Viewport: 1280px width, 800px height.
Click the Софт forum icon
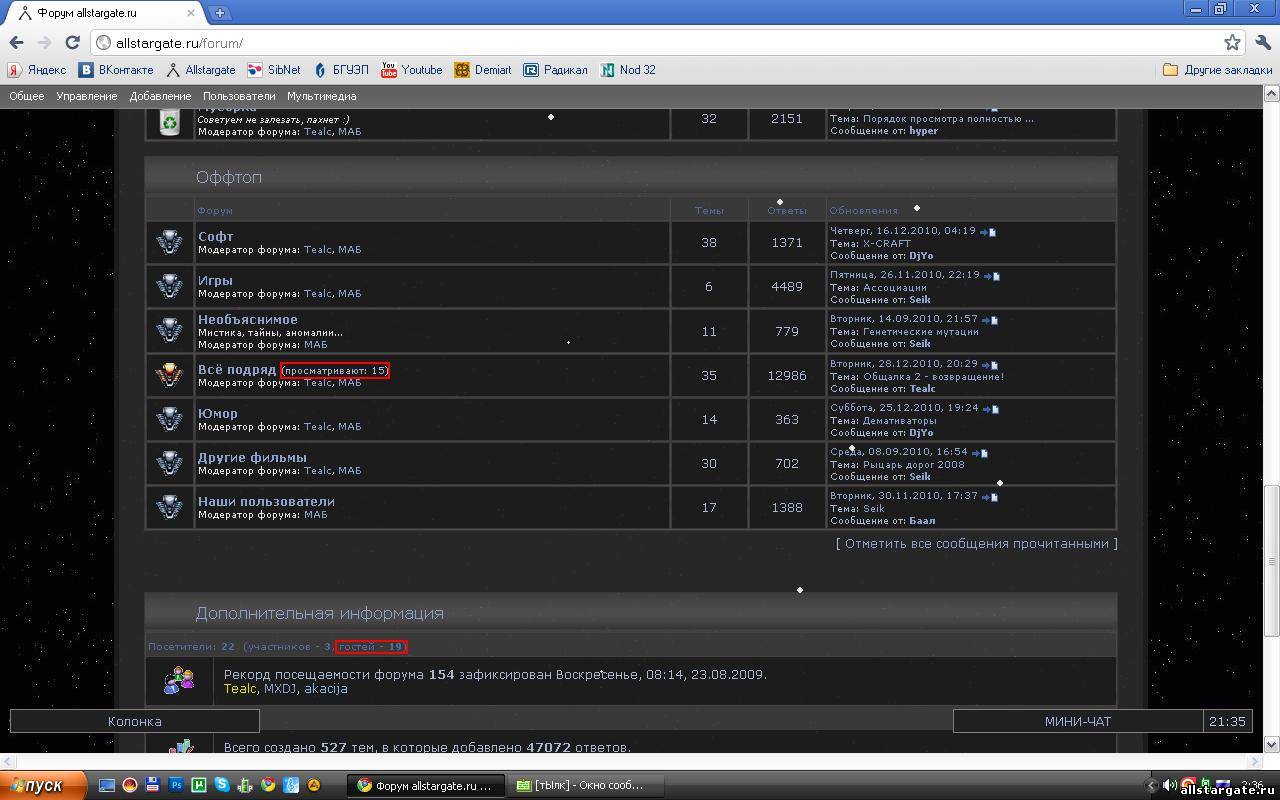point(170,243)
